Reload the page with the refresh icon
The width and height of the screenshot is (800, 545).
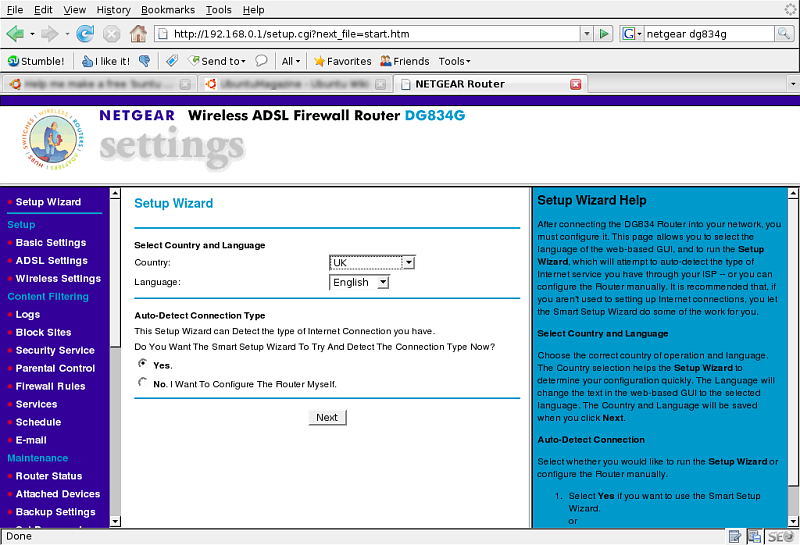(85, 34)
